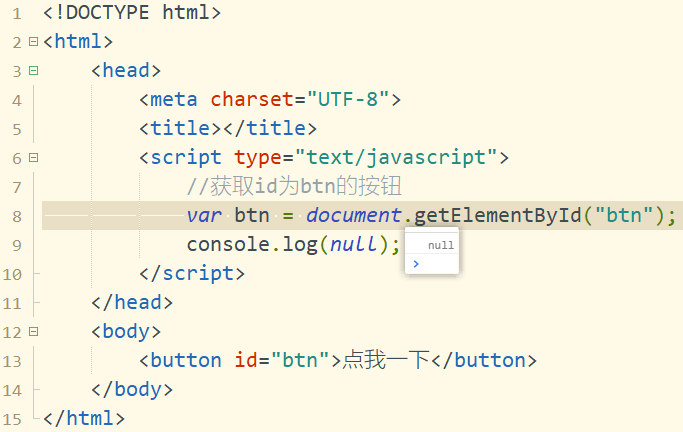Click the closing </body> tag
This screenshot has width=683, height=432.
[132, 389]
